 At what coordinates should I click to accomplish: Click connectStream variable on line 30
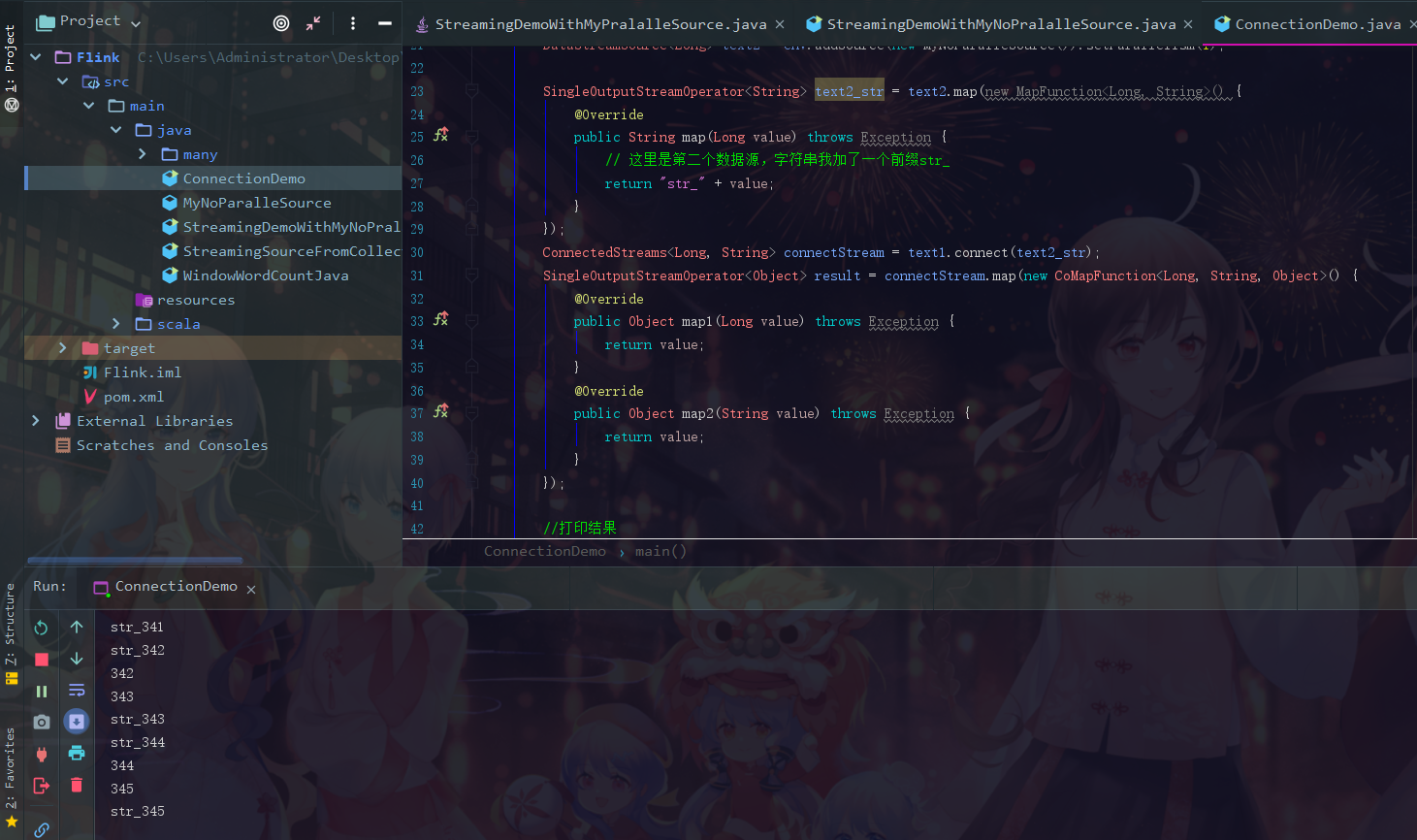[834, 252]
